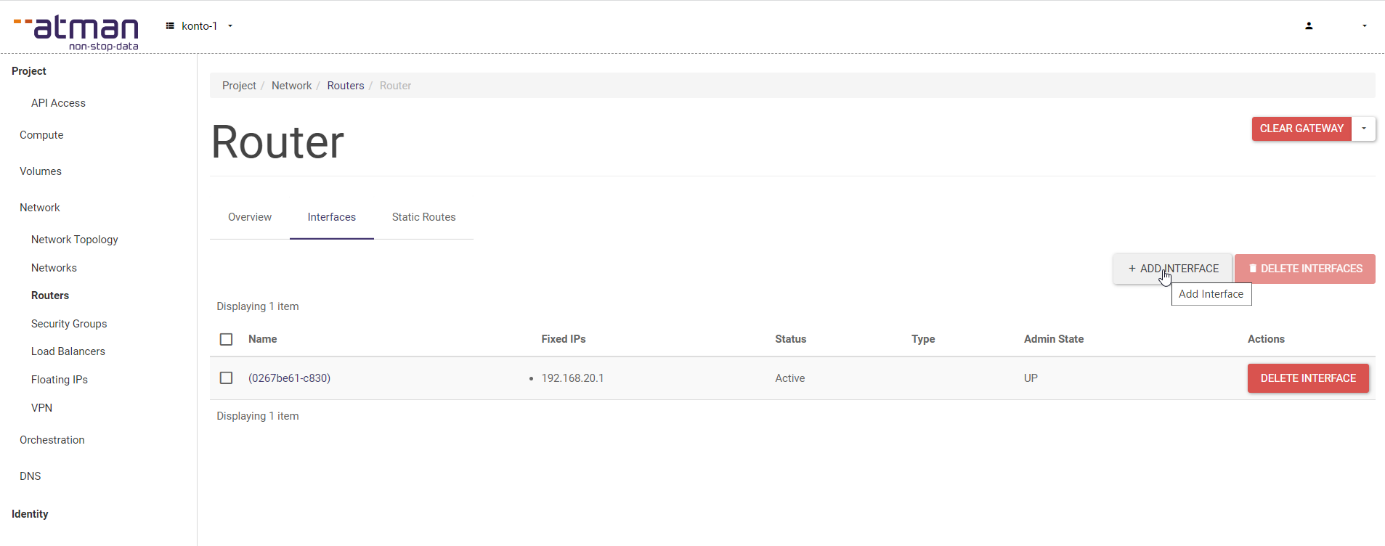1385x546 pixels.
Task: Expand the Compute sidebar section
Action: tap(41, 135)
